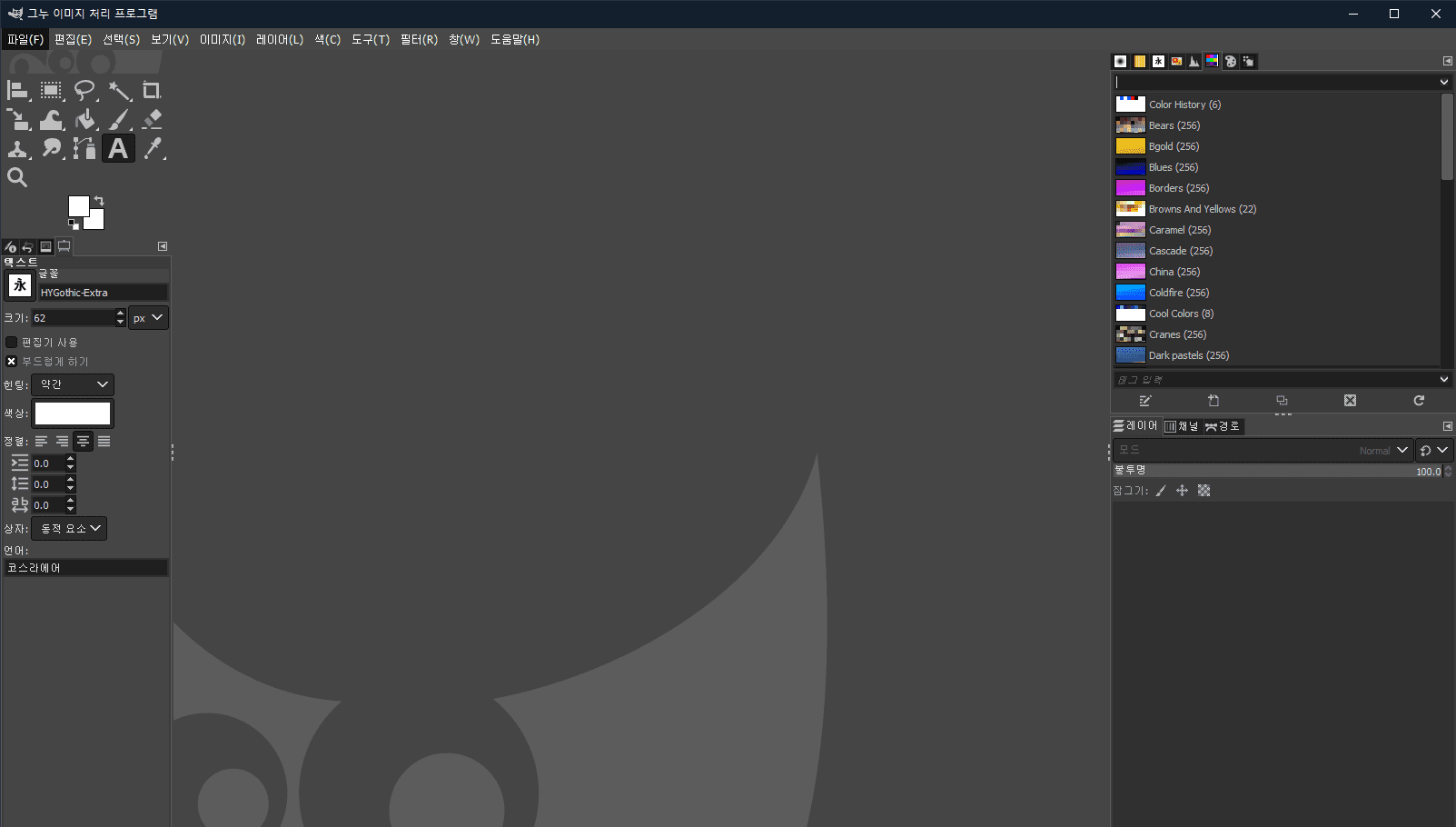Toggle the lock alpha channel icon
Viewport: 1456px width, 827px height.
(1203, 491)
